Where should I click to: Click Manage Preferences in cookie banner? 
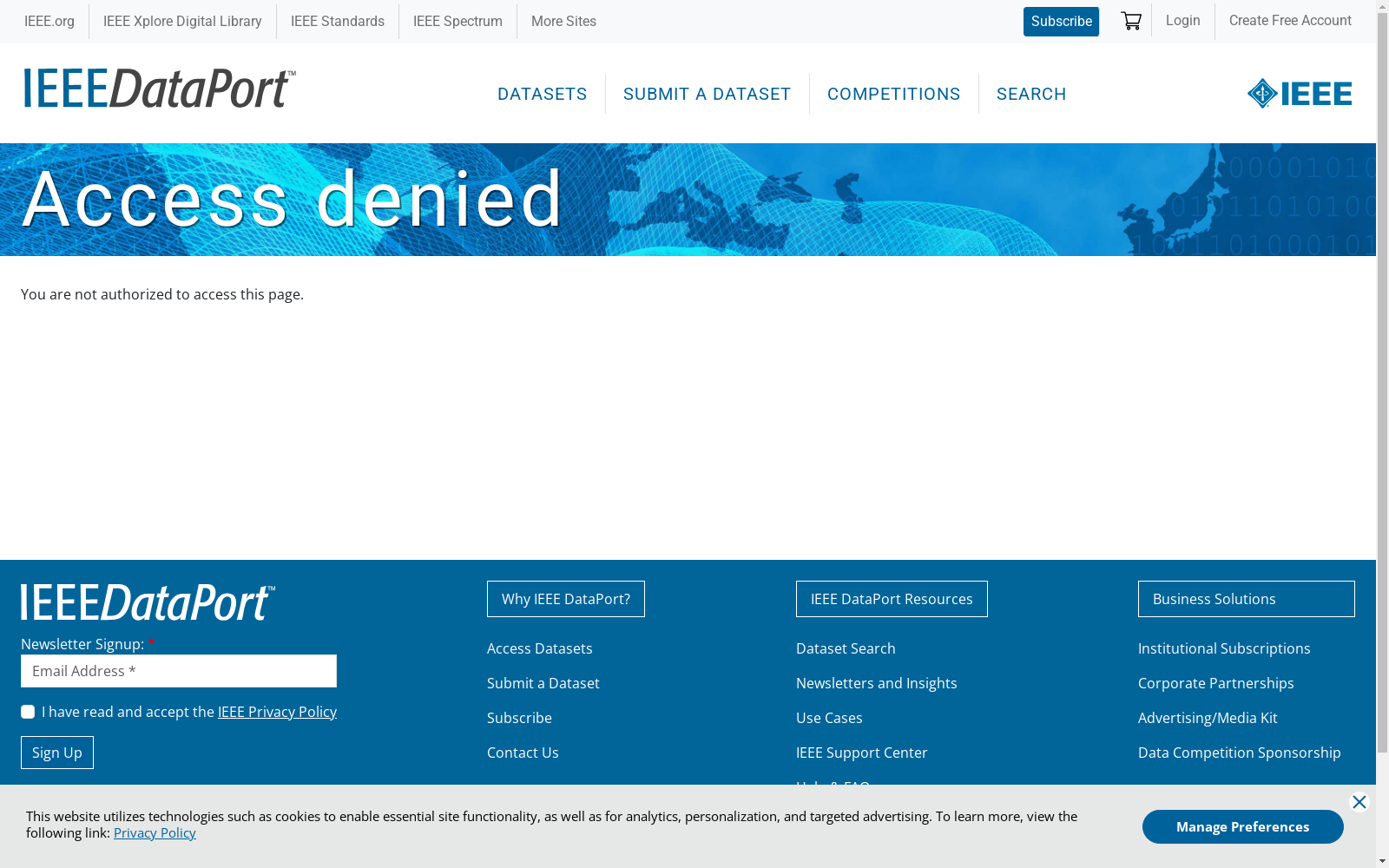[1243, 826]
